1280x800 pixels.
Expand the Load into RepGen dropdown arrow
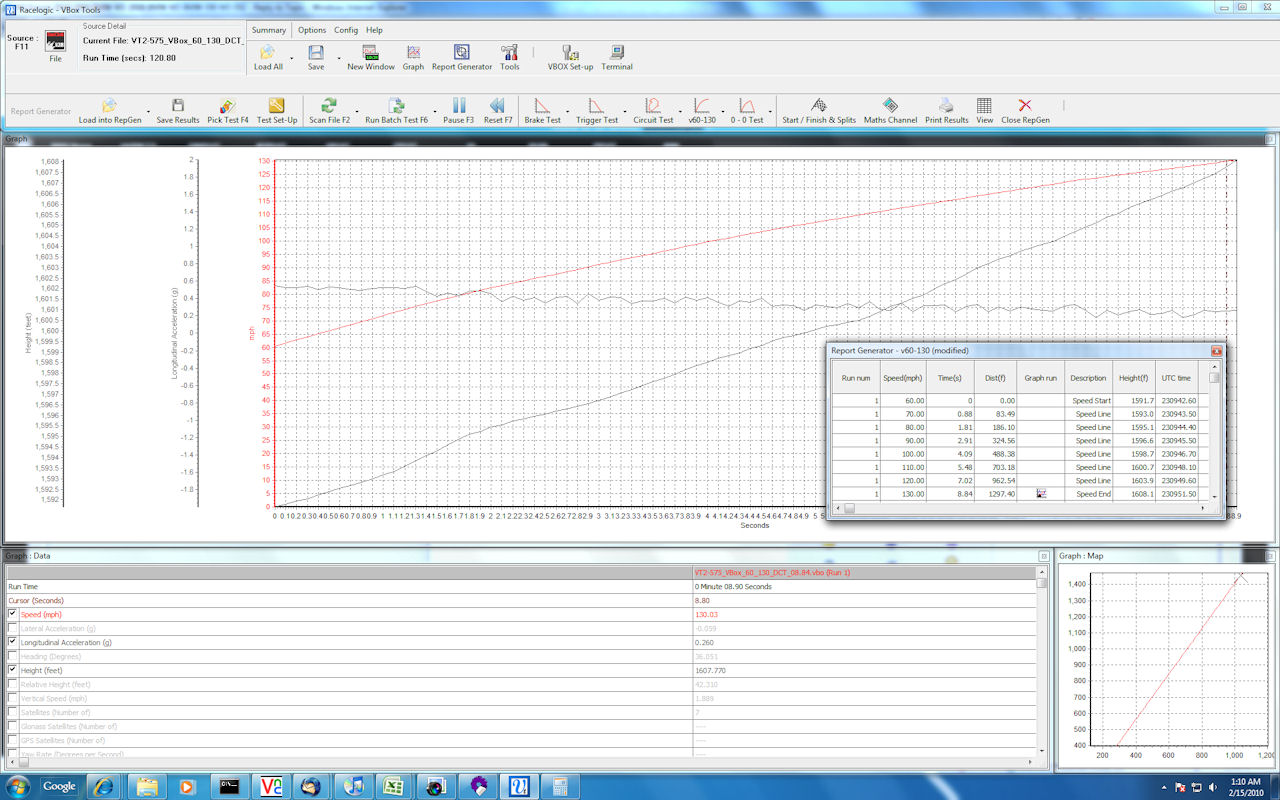point(148,111)
